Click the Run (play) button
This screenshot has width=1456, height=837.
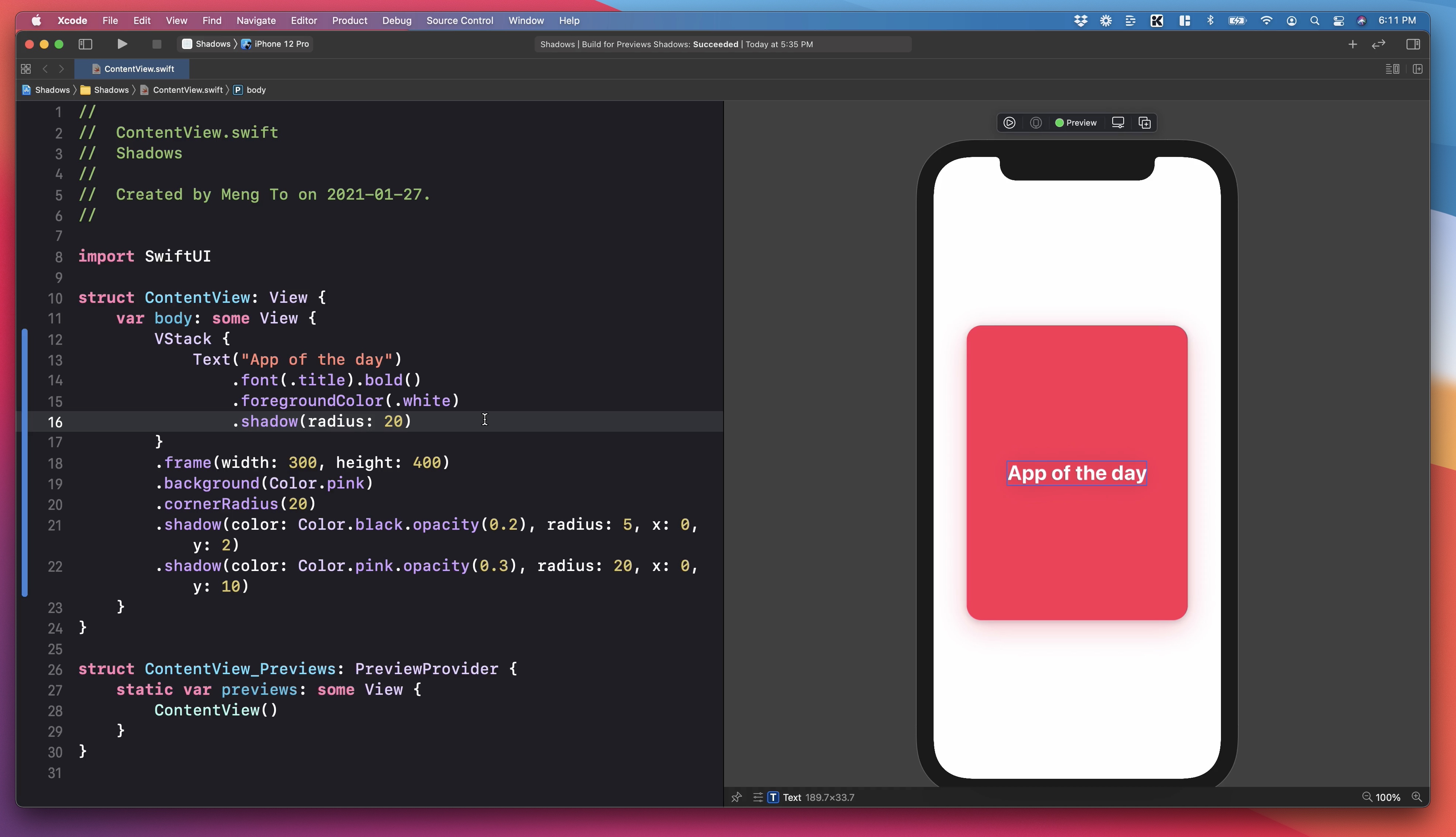pos(122,44)
